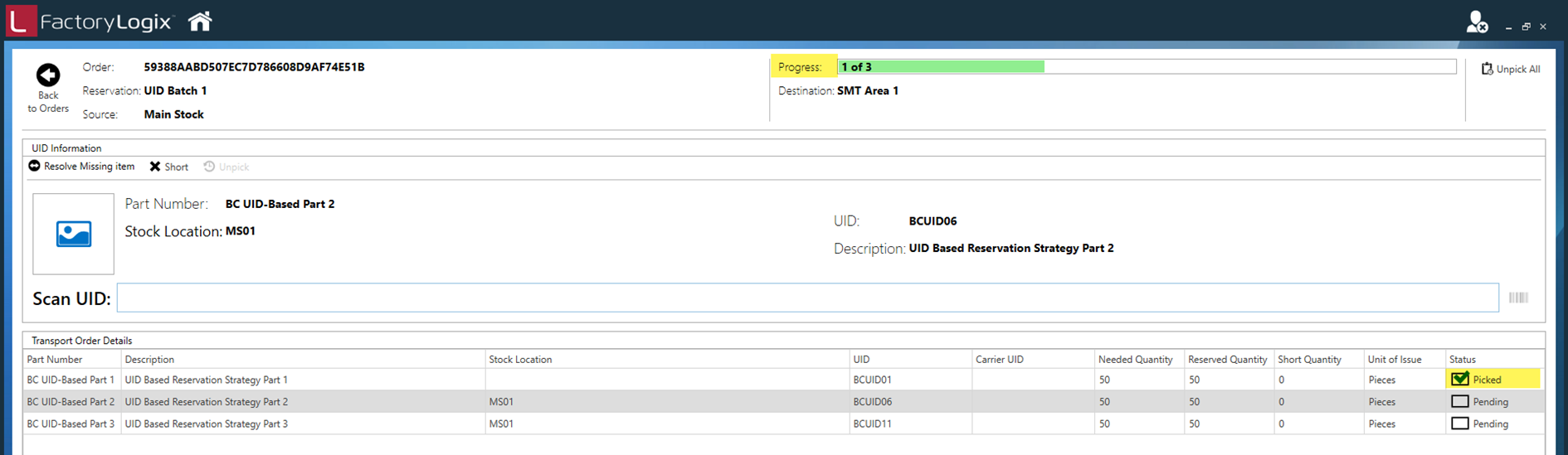
Task: Sort by the Status column header
Action: point(1463,360)
